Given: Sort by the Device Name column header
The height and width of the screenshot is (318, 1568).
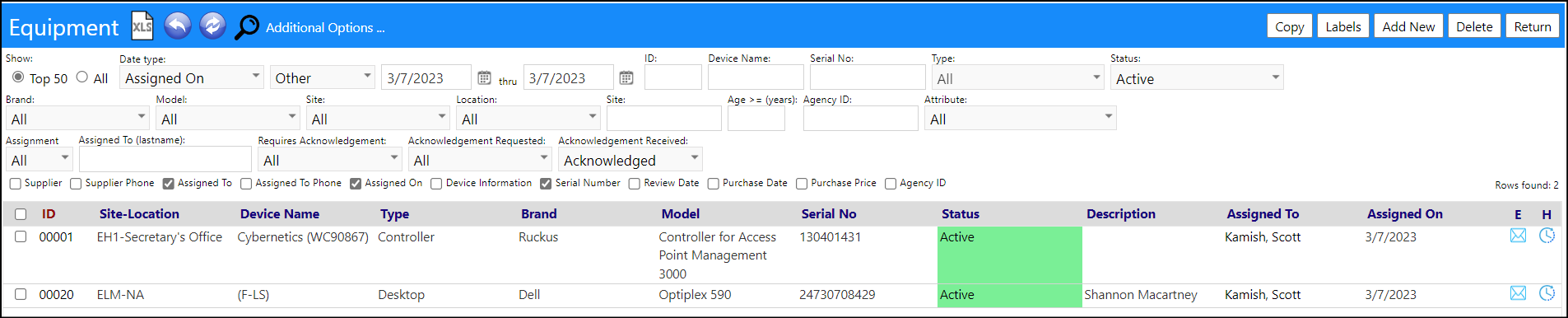Looking at the screenshot, I should pyautogui.click(x=280, y=214).
